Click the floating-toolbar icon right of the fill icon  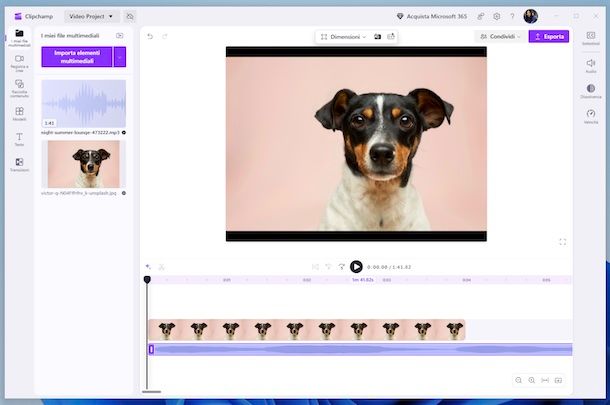(391, 37)
